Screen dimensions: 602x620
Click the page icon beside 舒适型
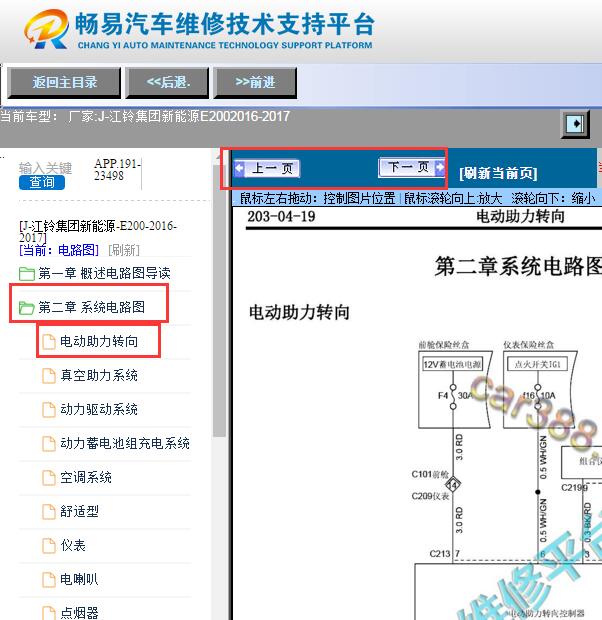pos(49,512)
